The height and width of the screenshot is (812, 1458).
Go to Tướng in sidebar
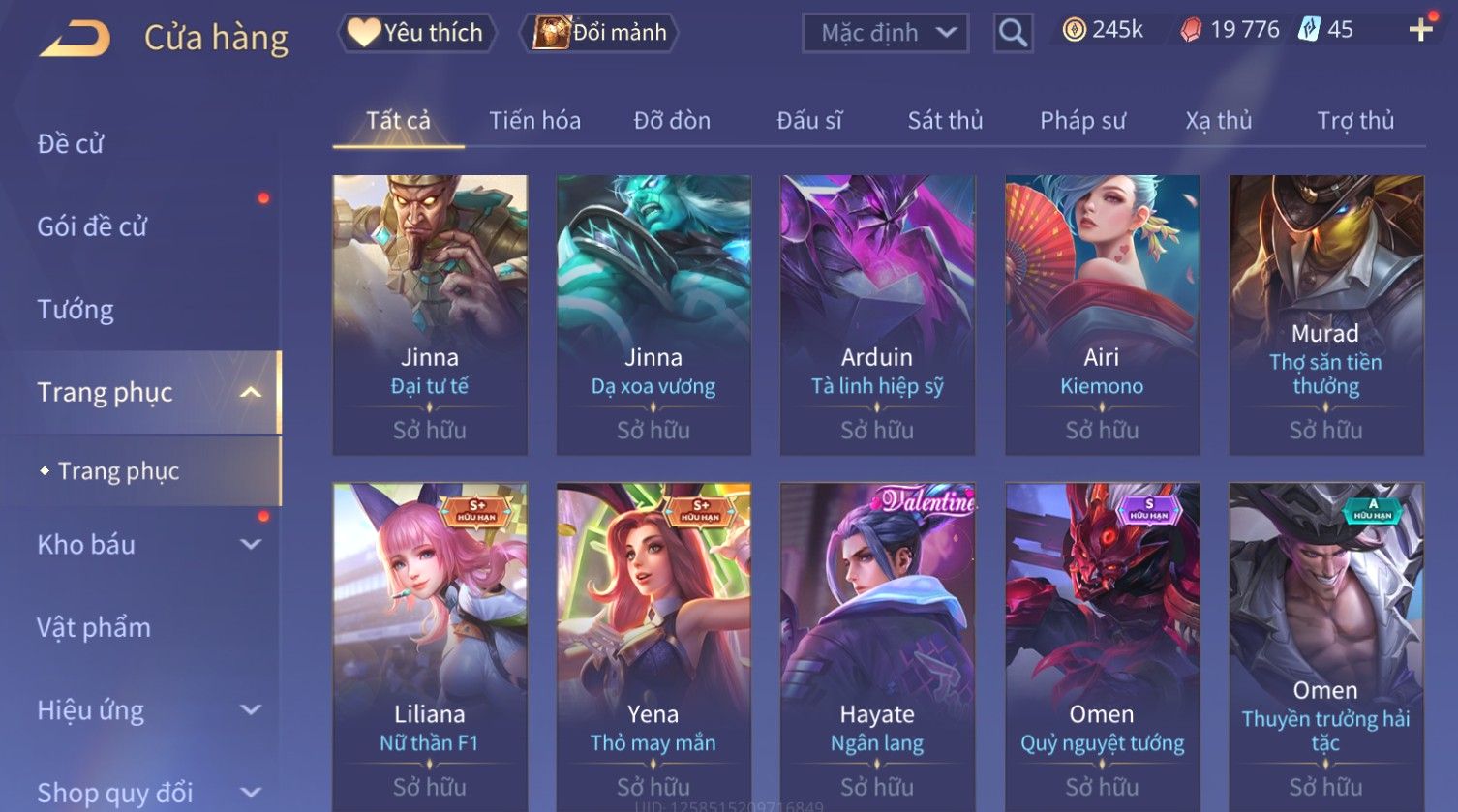(x=76, y=310)
